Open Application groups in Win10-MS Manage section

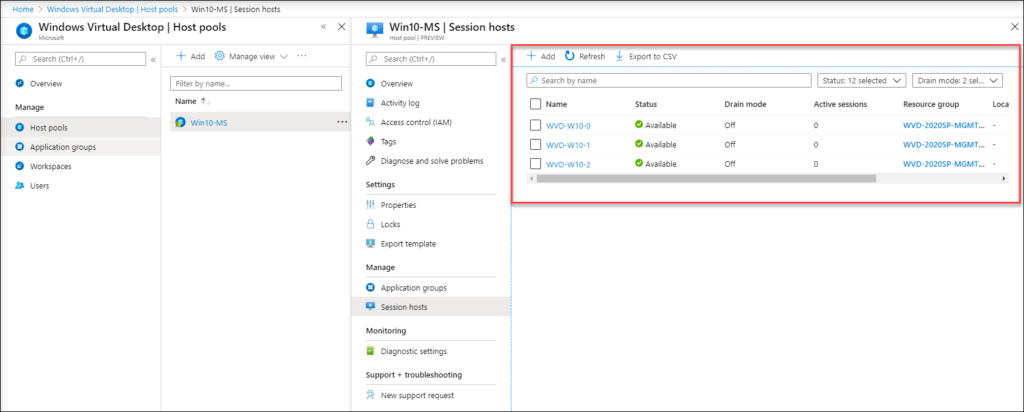pos(413,287)
